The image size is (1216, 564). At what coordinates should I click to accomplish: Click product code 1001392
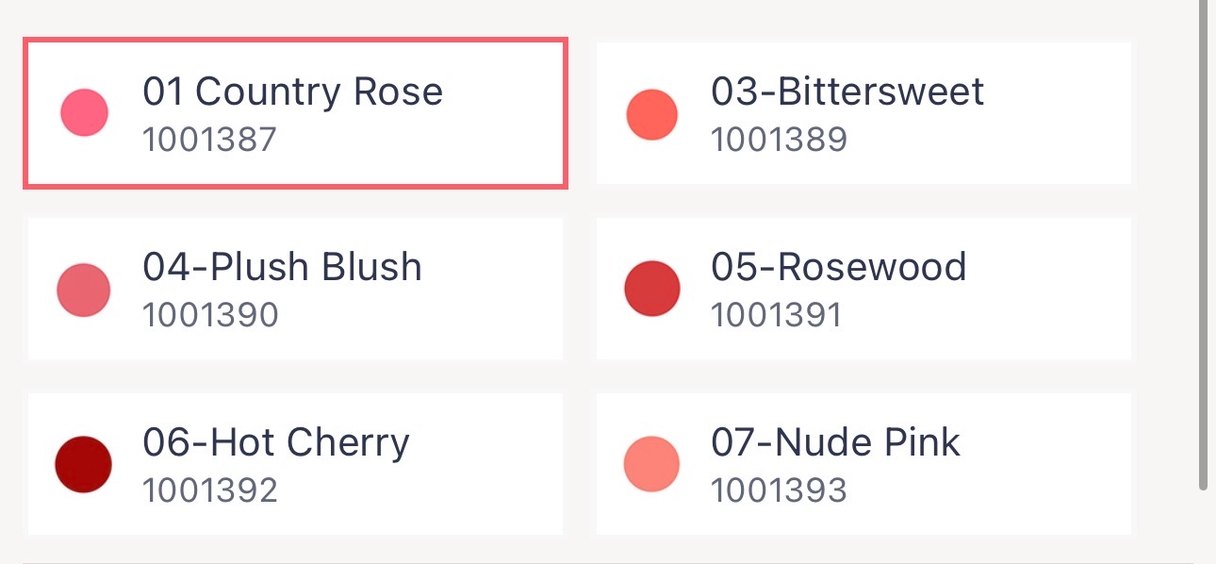coord(210,490)
